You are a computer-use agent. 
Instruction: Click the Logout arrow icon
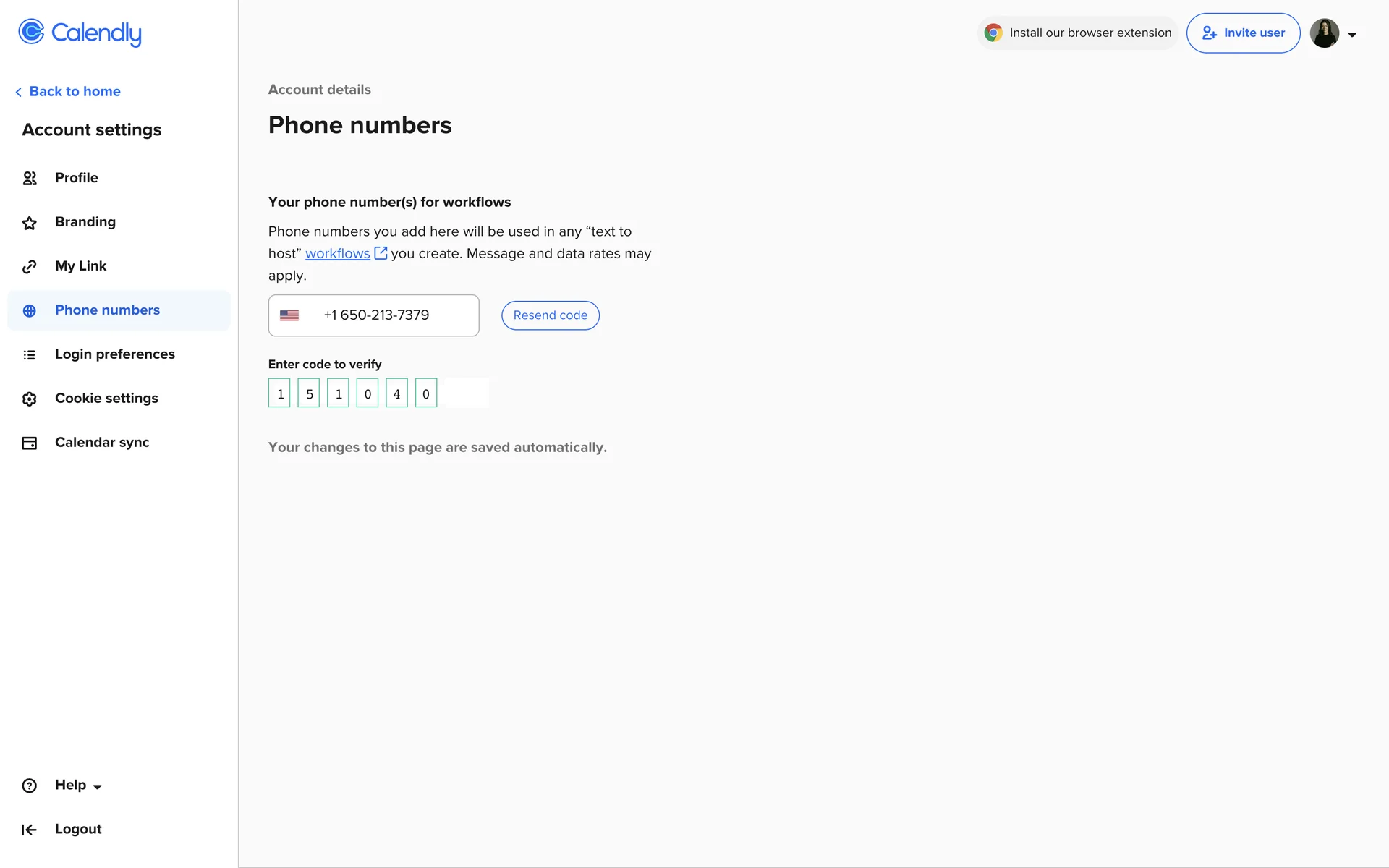point(29,830)
